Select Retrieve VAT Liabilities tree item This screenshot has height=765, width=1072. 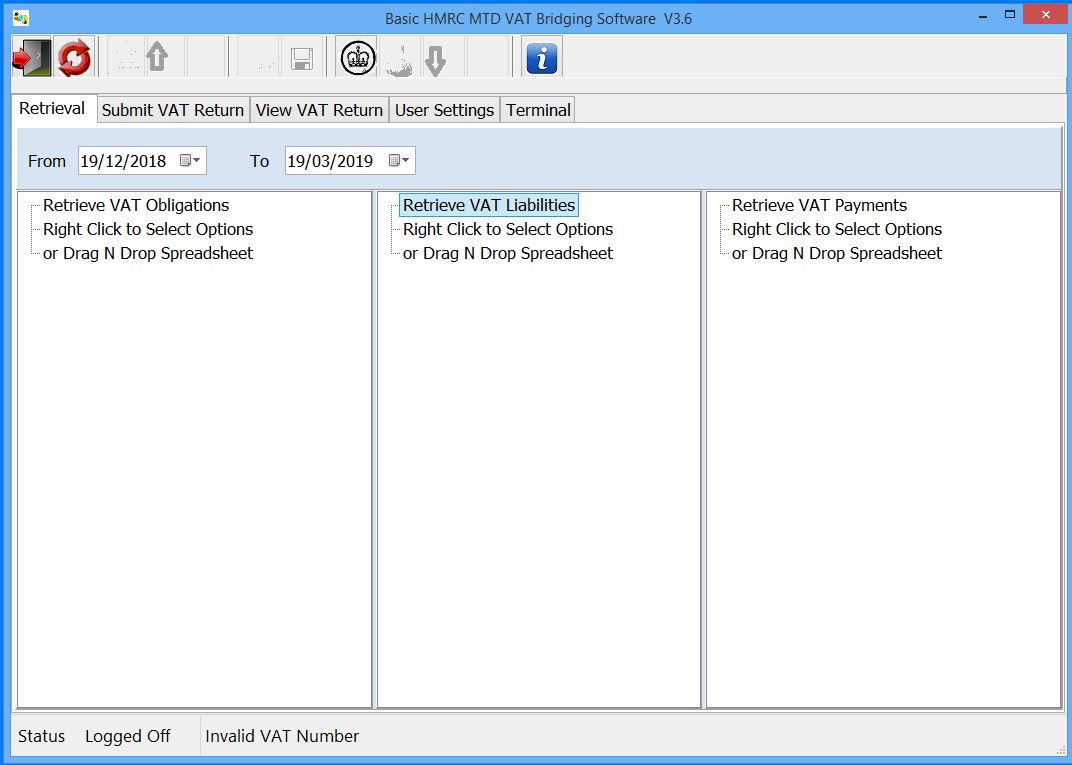489,205
